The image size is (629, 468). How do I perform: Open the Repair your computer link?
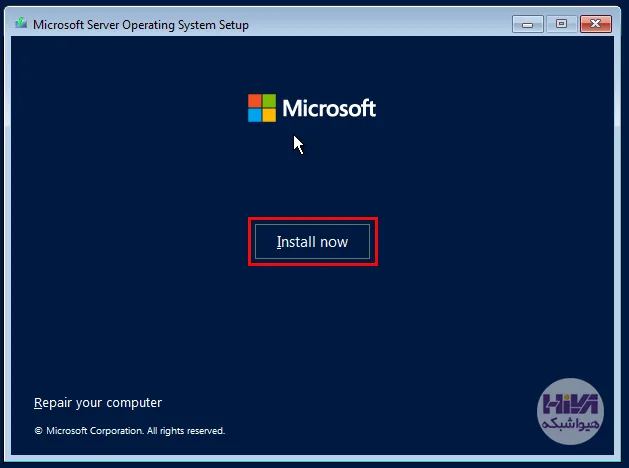(x=98, y=403)
